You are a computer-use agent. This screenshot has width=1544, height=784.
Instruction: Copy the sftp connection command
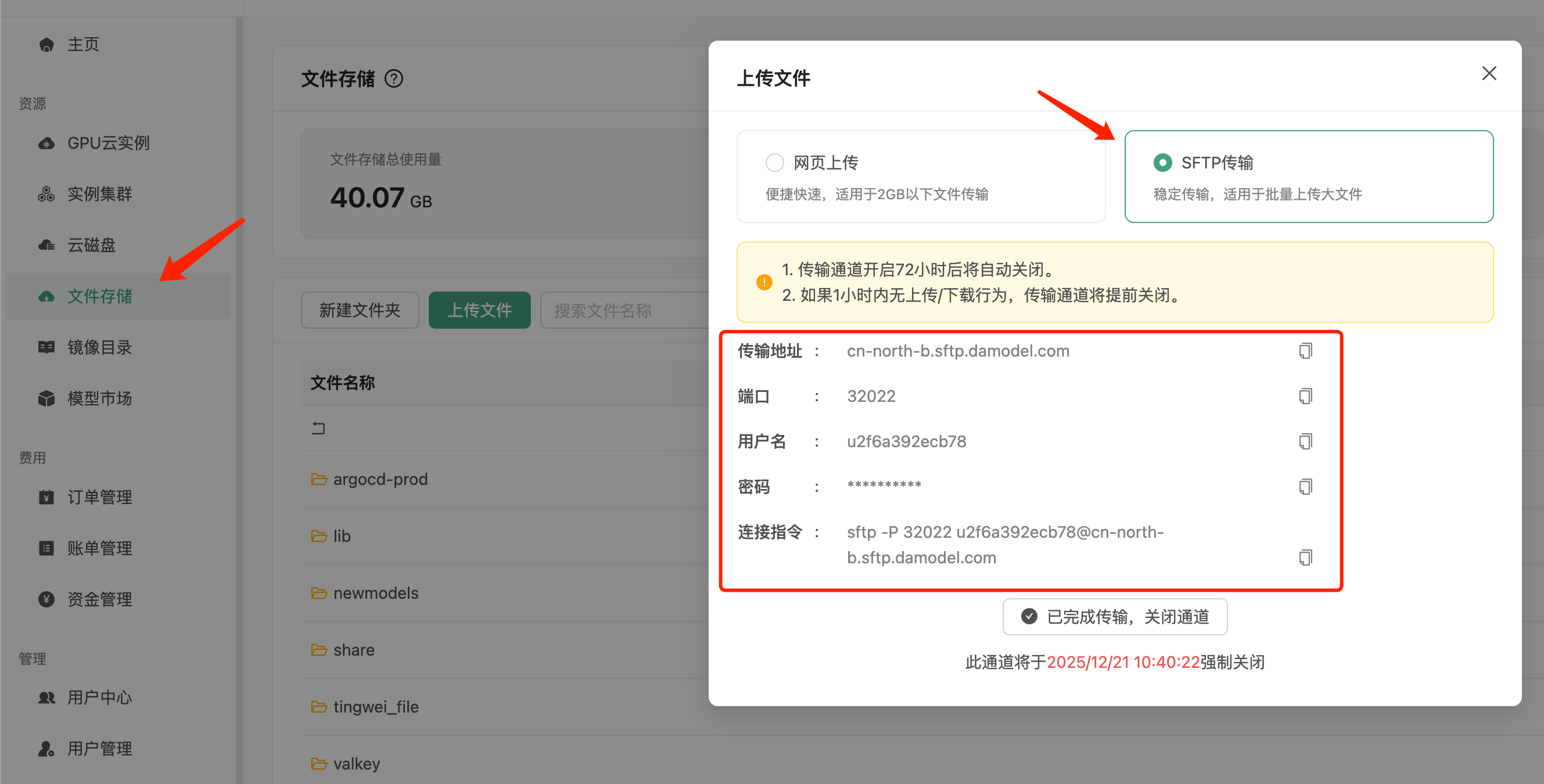pos(1305,558)
